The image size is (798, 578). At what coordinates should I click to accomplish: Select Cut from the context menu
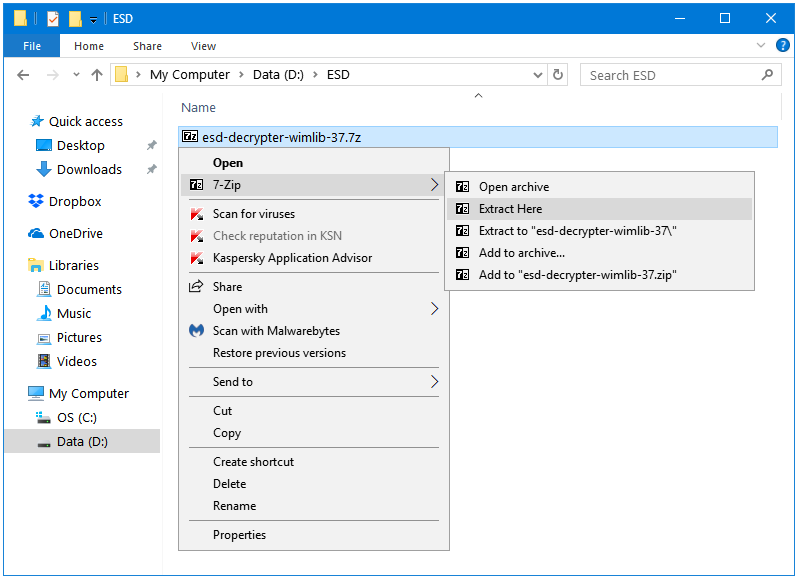coord(314,411)
